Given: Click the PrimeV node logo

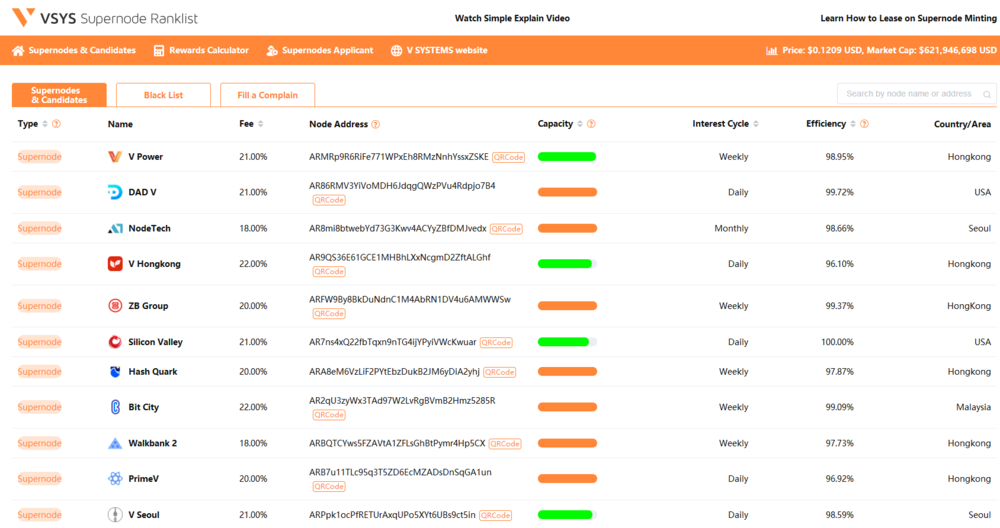Looking at the screenshot, I should click(x=115, y=478).
